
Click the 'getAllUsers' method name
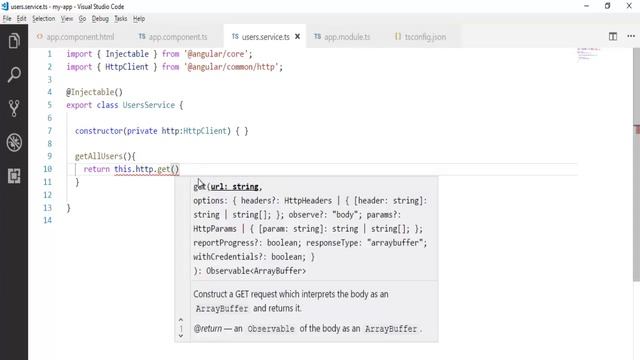[x=98, y=156]
